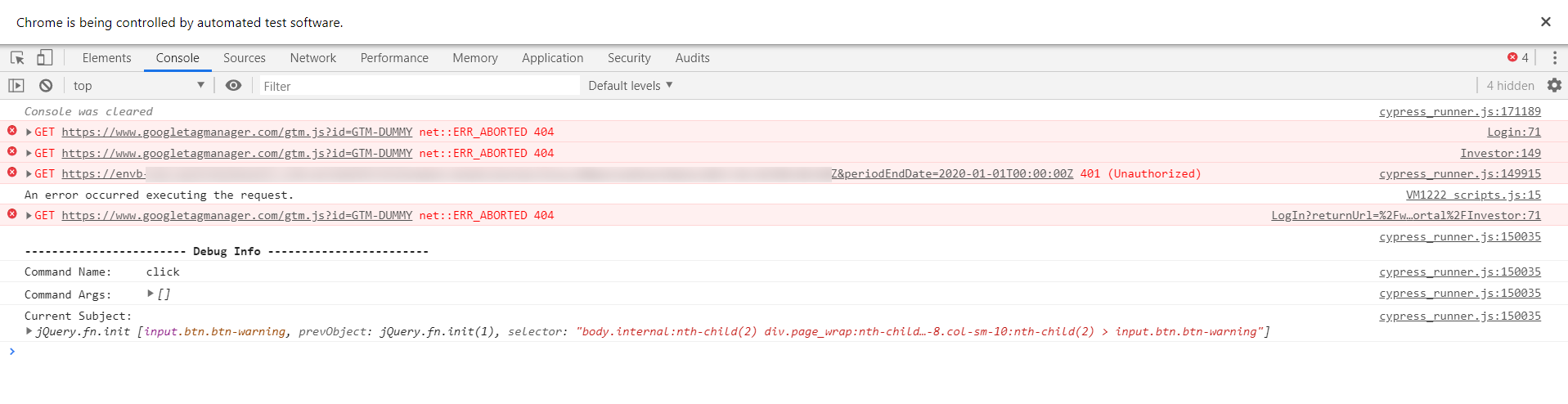Open the live expression eye icon
The width and height of the screenshot is (1568, 404).
click(234, 86)
